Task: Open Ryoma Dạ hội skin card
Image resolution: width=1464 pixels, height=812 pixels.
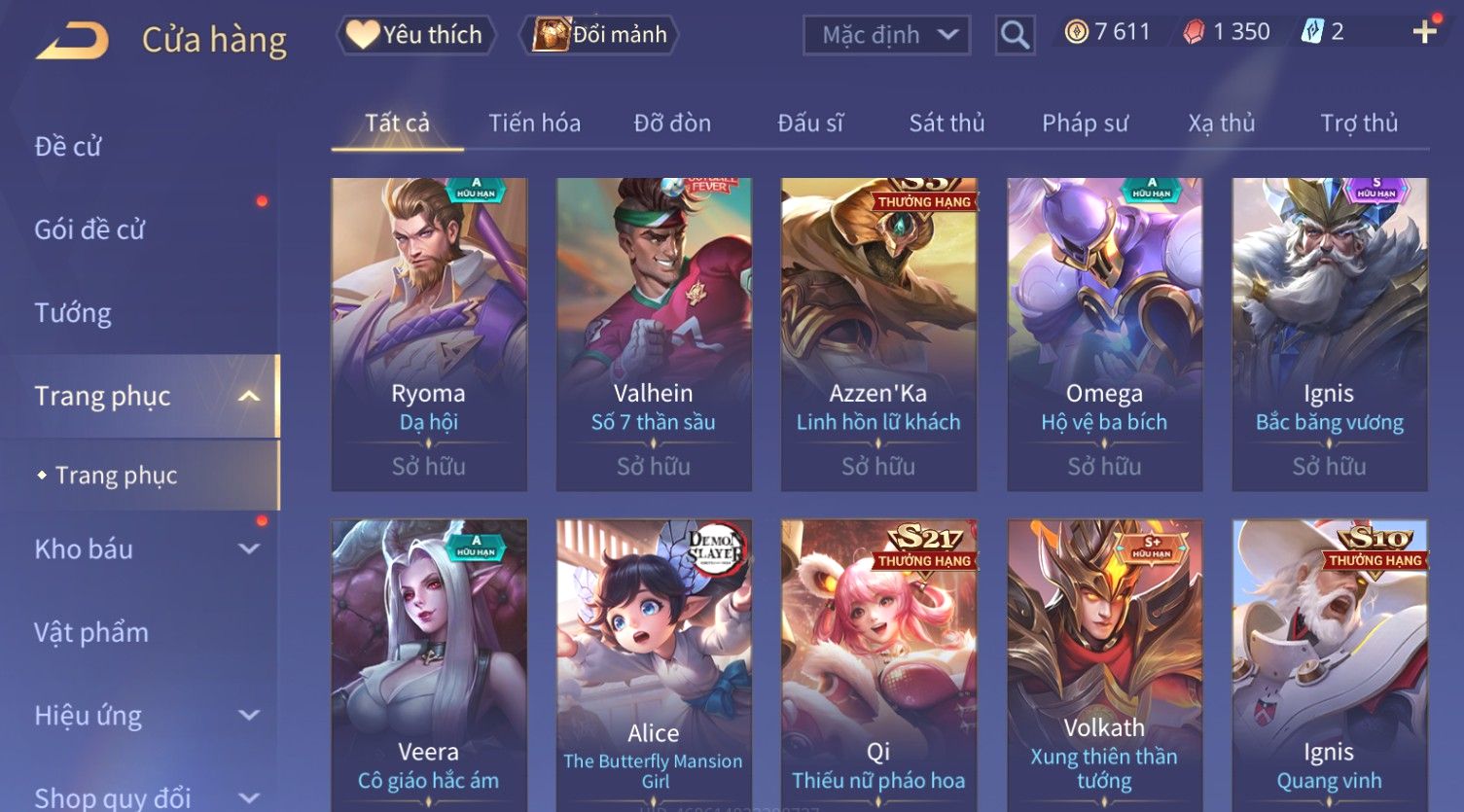Action: [x=429, y=335]
